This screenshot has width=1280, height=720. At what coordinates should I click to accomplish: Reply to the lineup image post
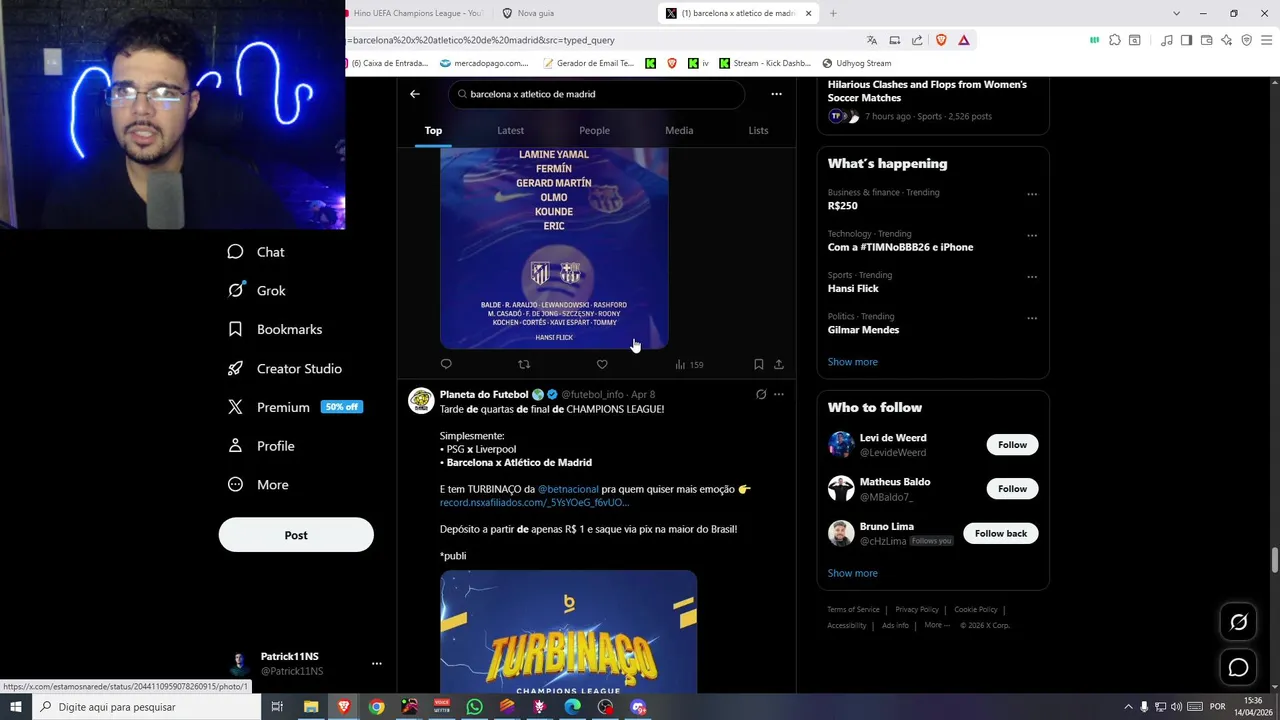[446, 364]
